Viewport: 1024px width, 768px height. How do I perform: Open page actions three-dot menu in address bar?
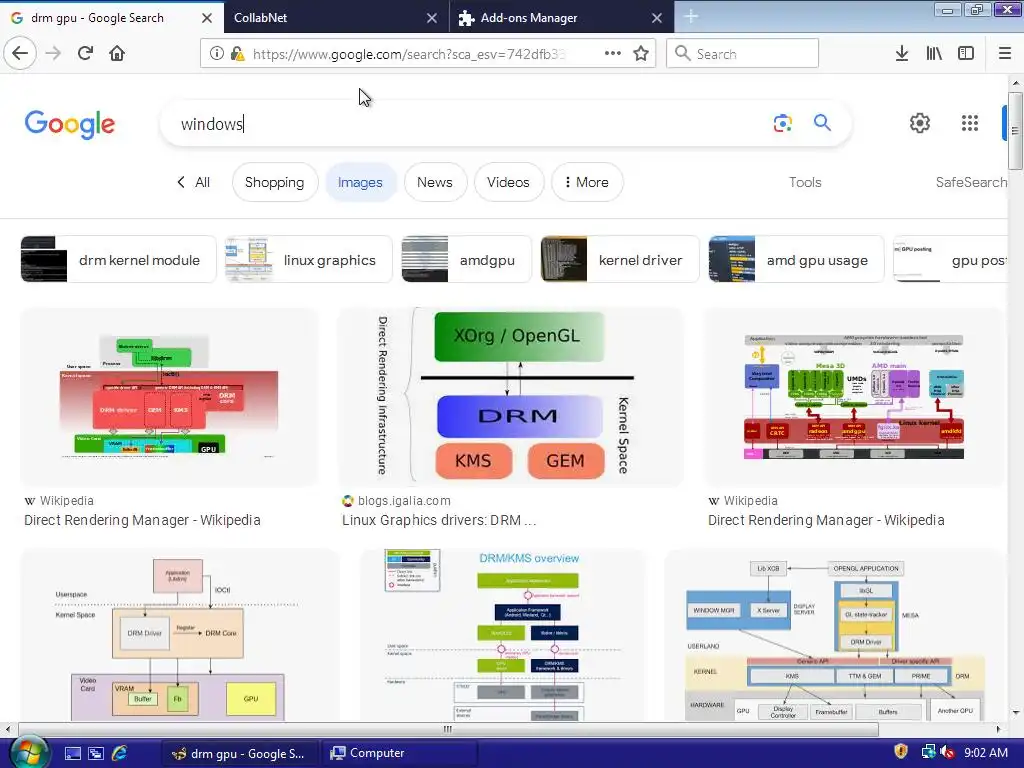tap(613, 53)
